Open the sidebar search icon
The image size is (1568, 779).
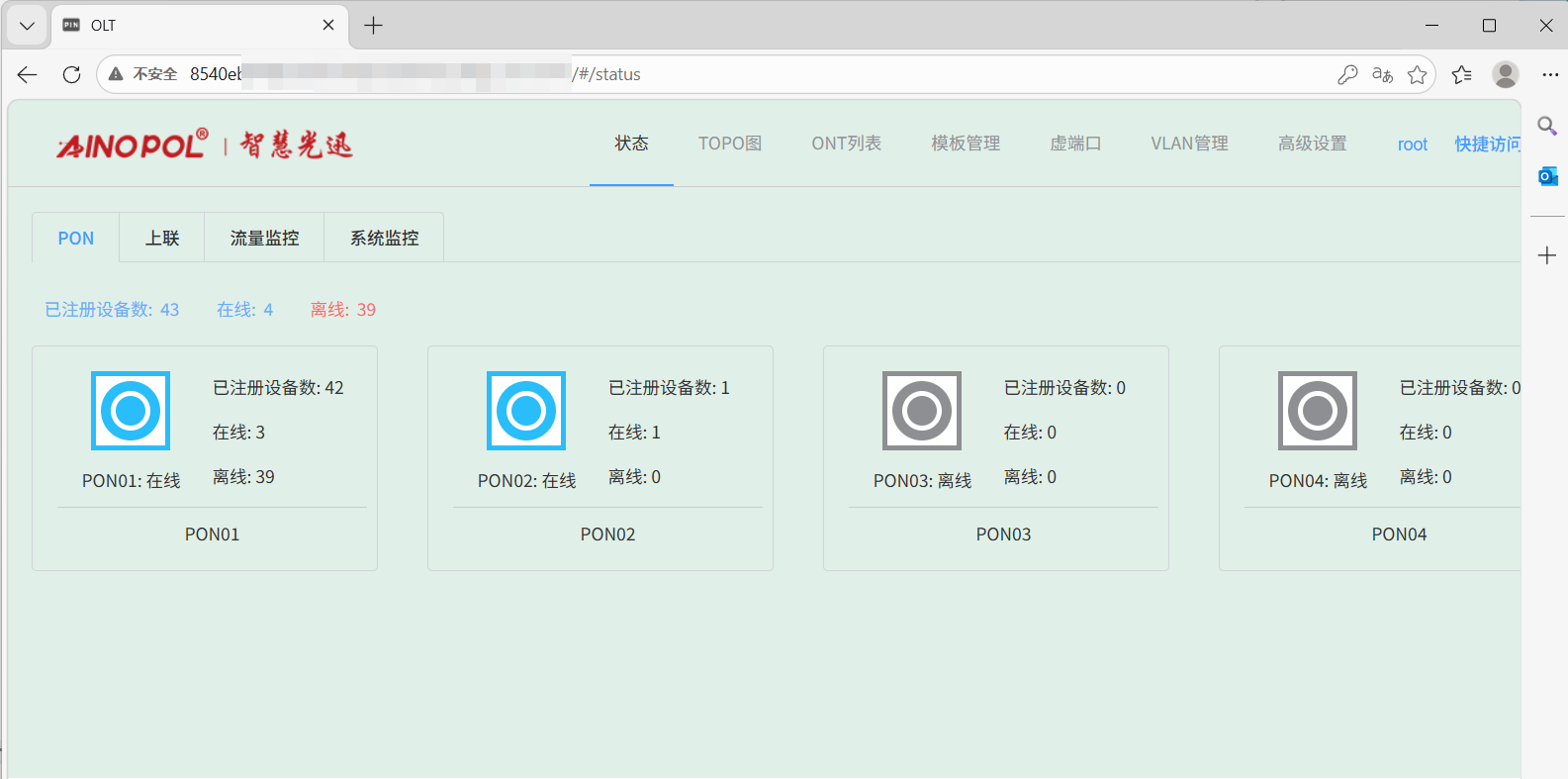[x=1547, y=126]
